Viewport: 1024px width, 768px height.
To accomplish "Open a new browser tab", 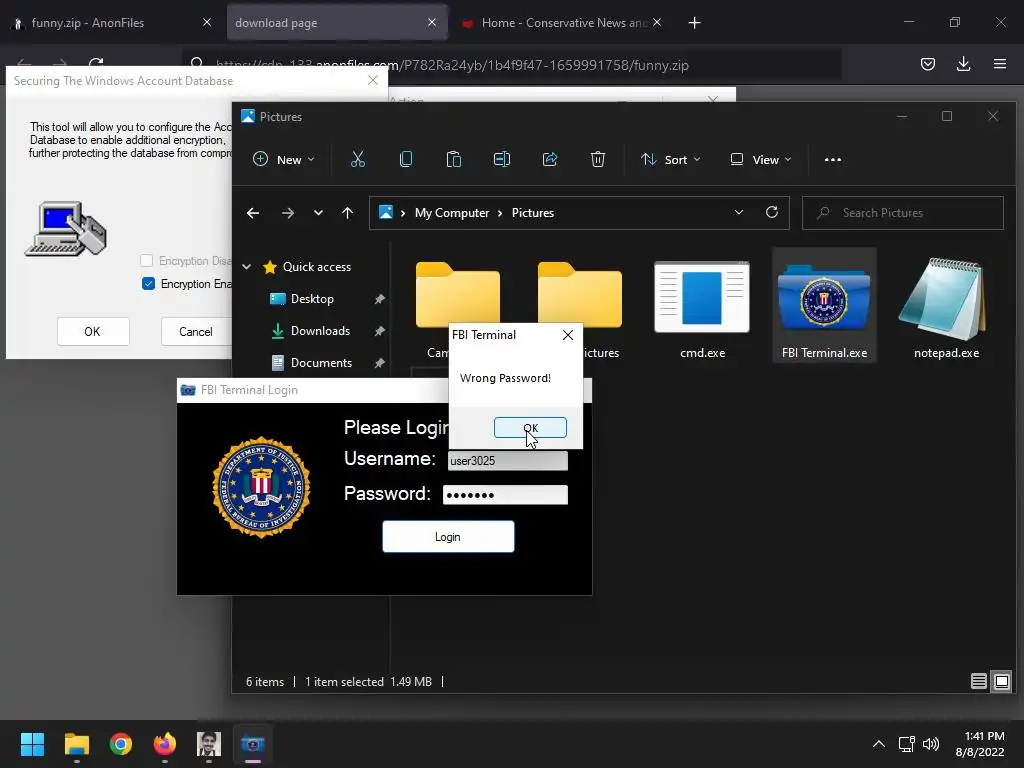I will (694, 23).
